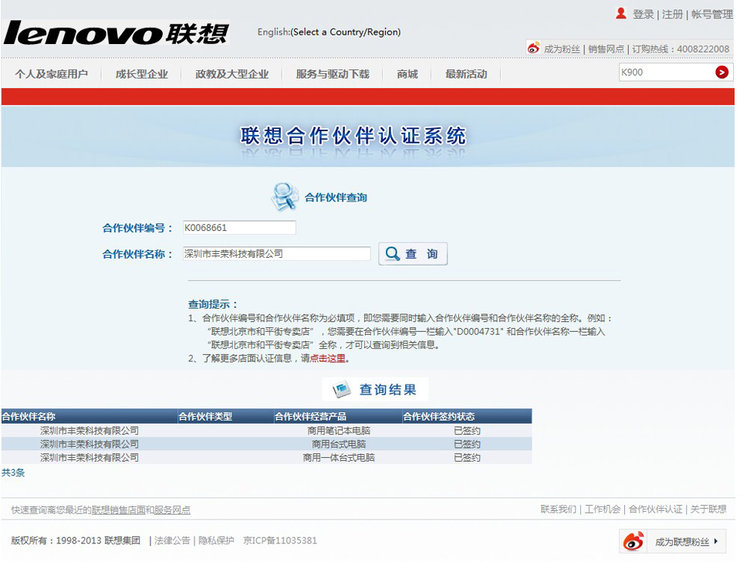
Task: Click 已签约 in the 商用笔记本电脑 row
Action: pos(467,430)
